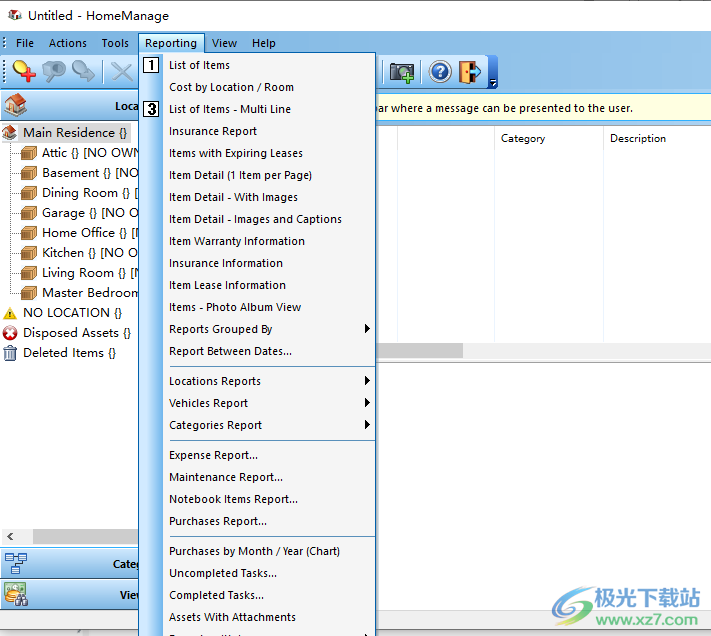The image size is (711, 636).
Task: Click the find item magnifier toolbar icon
Action: coord(54,71)
